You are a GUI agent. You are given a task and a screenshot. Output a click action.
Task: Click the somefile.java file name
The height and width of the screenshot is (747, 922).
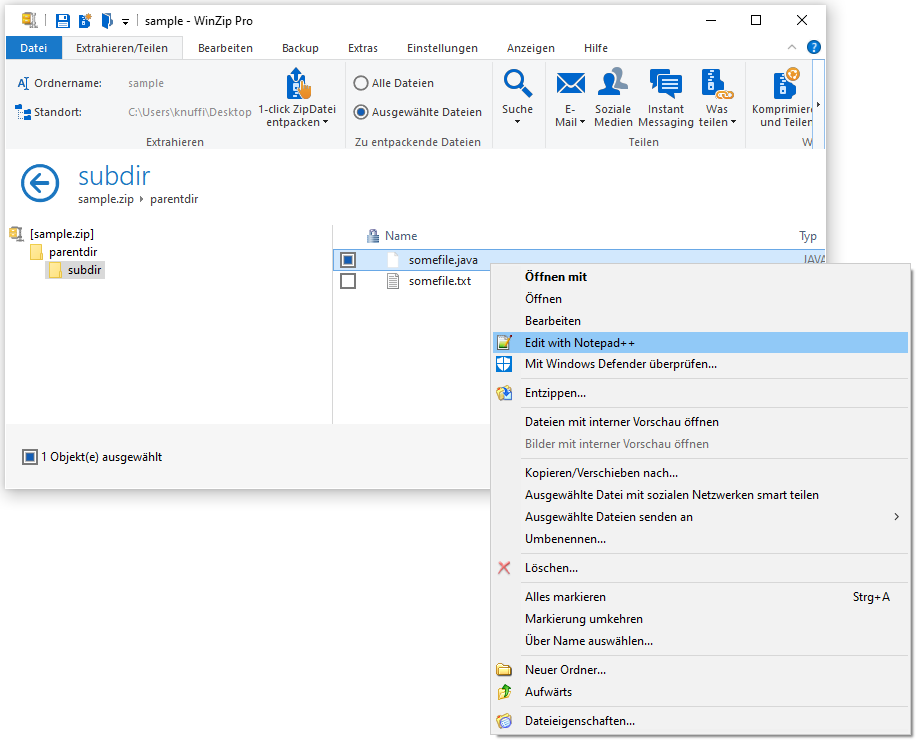(443, 260)
